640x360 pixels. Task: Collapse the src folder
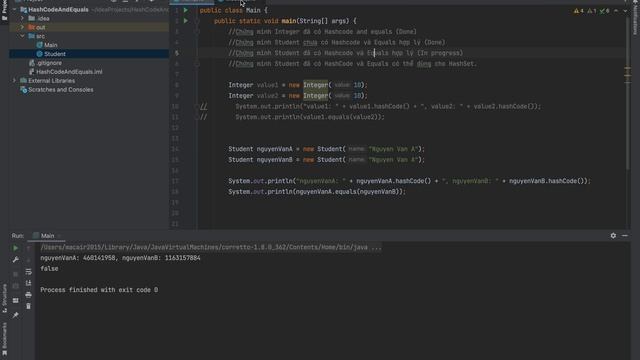22,36
